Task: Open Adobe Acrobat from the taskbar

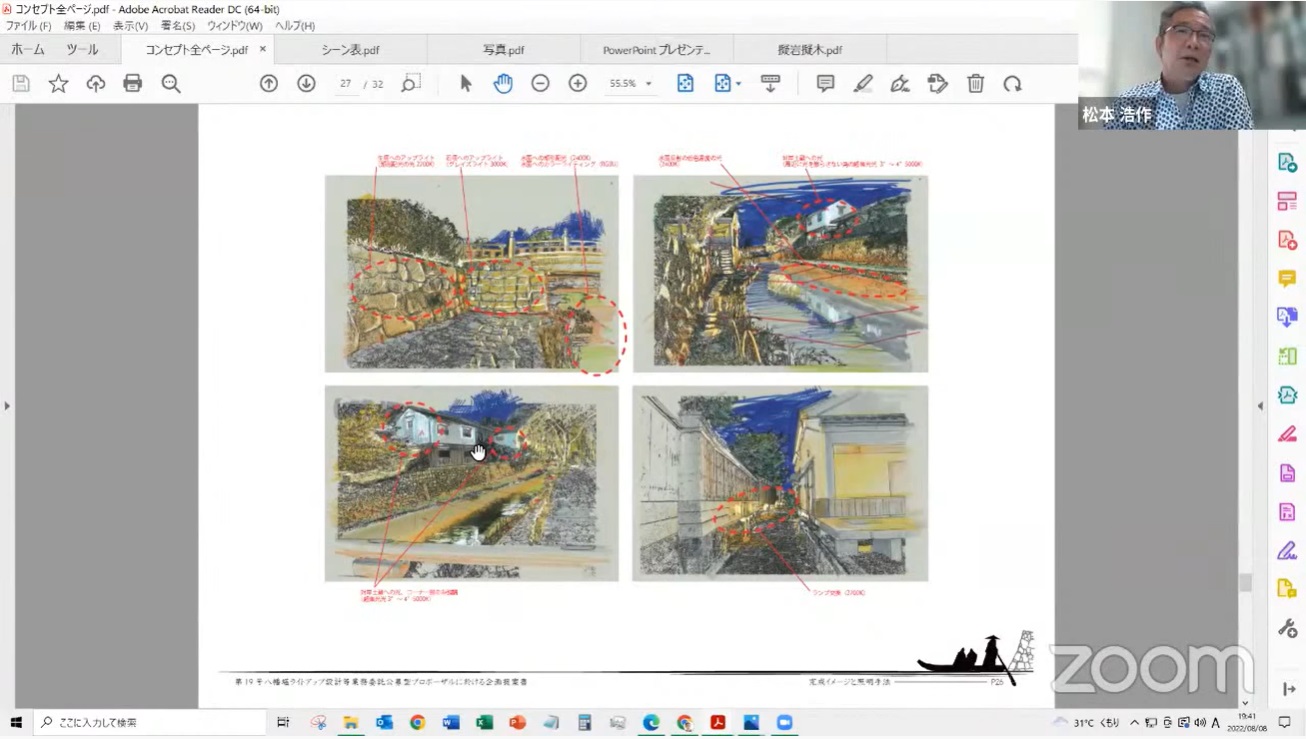Action: (x=717, y=722)
